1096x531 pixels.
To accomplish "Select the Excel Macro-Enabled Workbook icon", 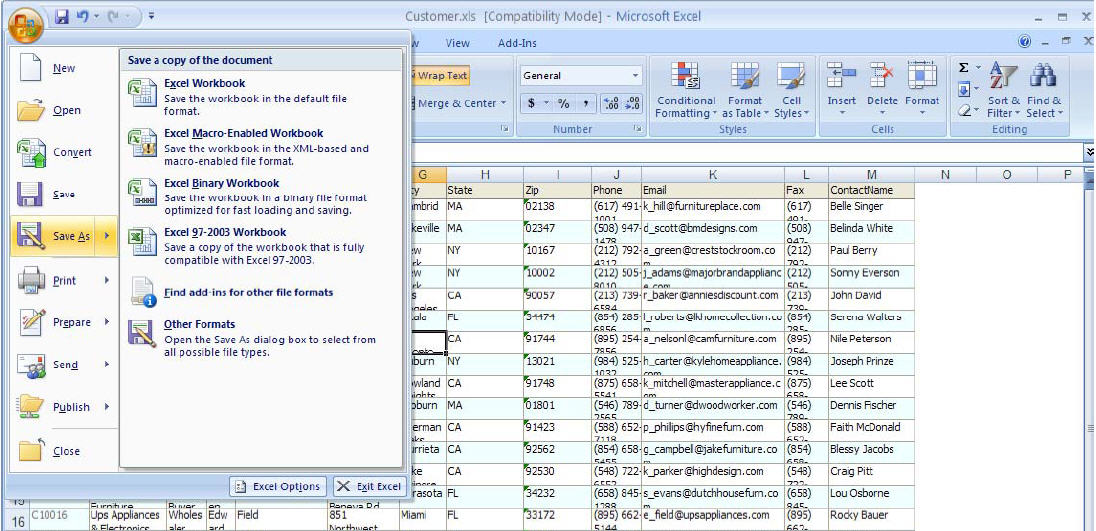I will click(143, 143).
